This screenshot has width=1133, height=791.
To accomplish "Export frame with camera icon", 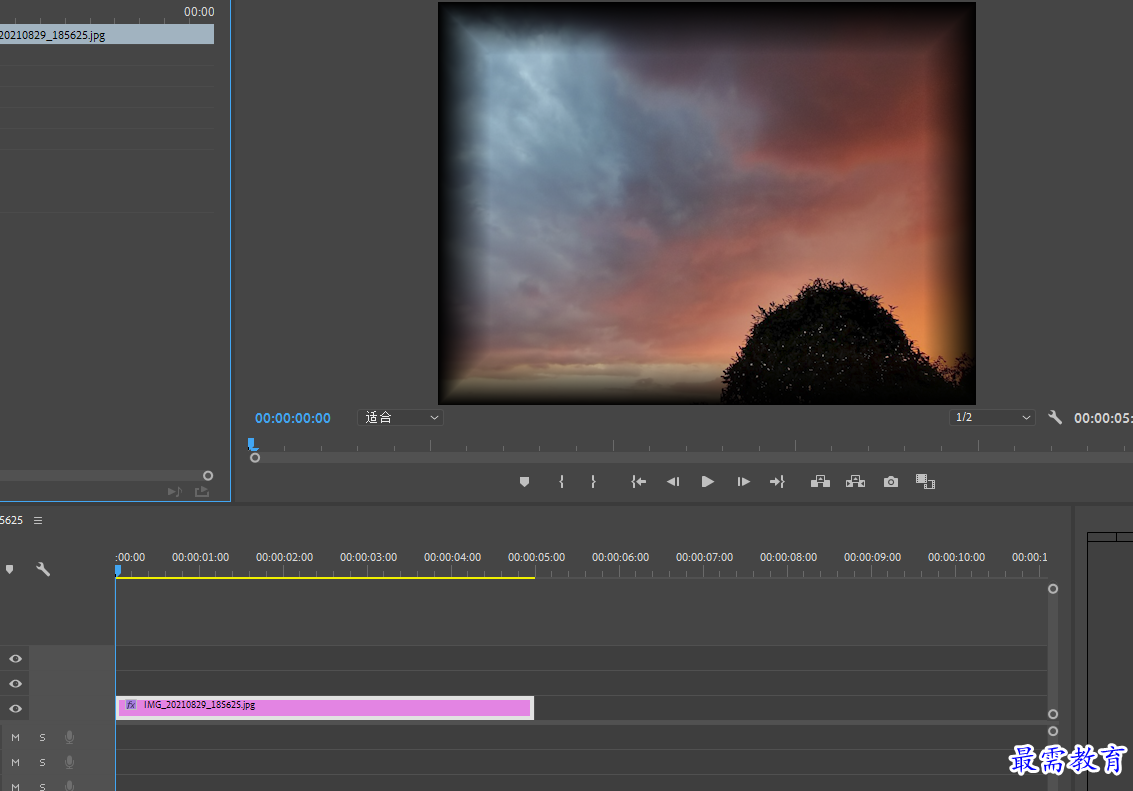I will 891,482.
